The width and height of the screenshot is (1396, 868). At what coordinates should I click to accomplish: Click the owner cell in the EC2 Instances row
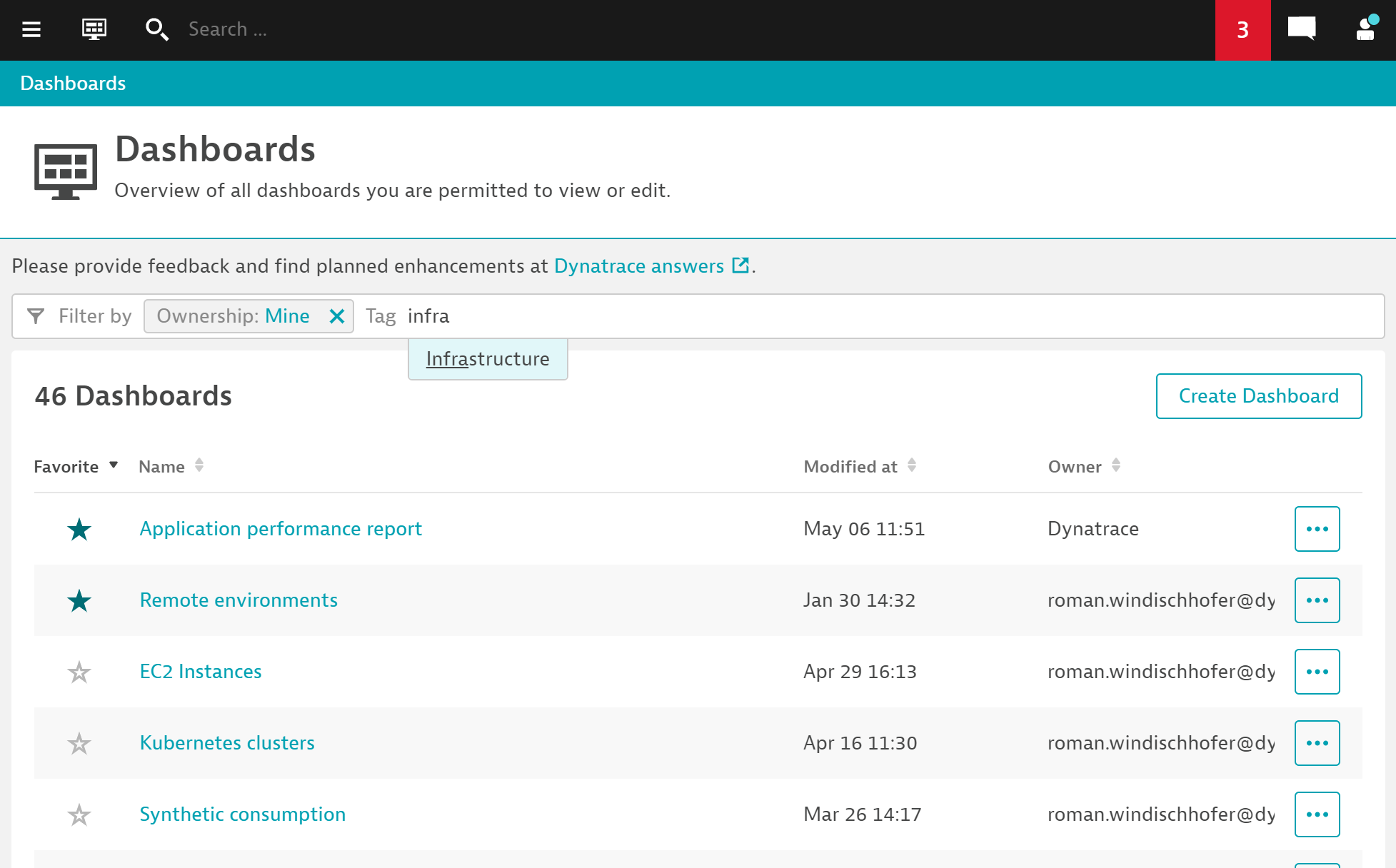(1161, 672)
